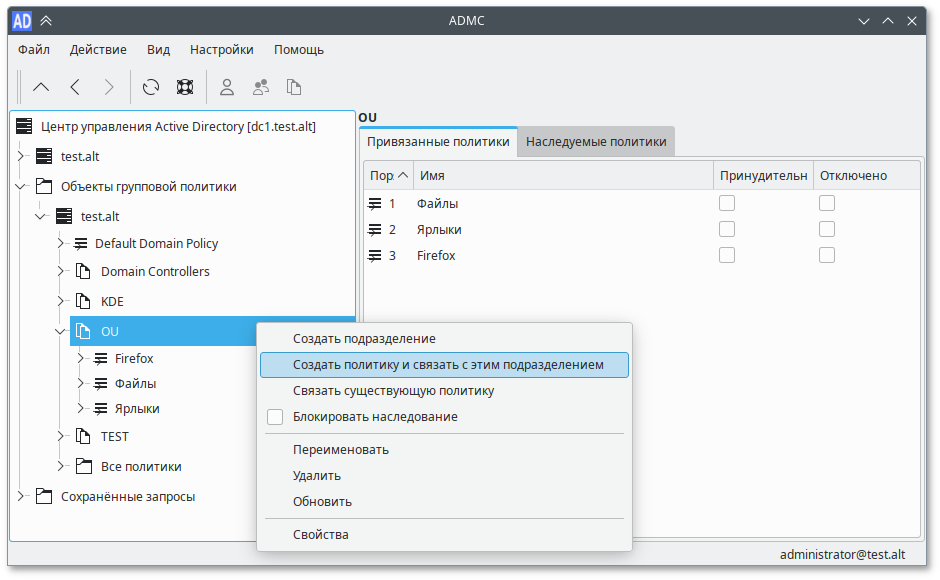
Task: Click the copy/paste document icon in the toolbar
Action: 293,87
